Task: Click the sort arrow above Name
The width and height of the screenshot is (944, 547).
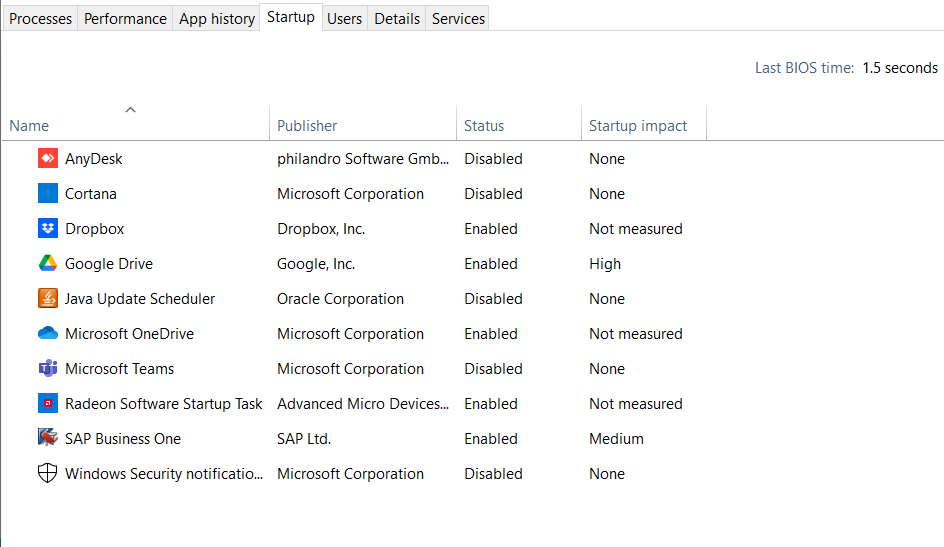Action: point(130,110)
